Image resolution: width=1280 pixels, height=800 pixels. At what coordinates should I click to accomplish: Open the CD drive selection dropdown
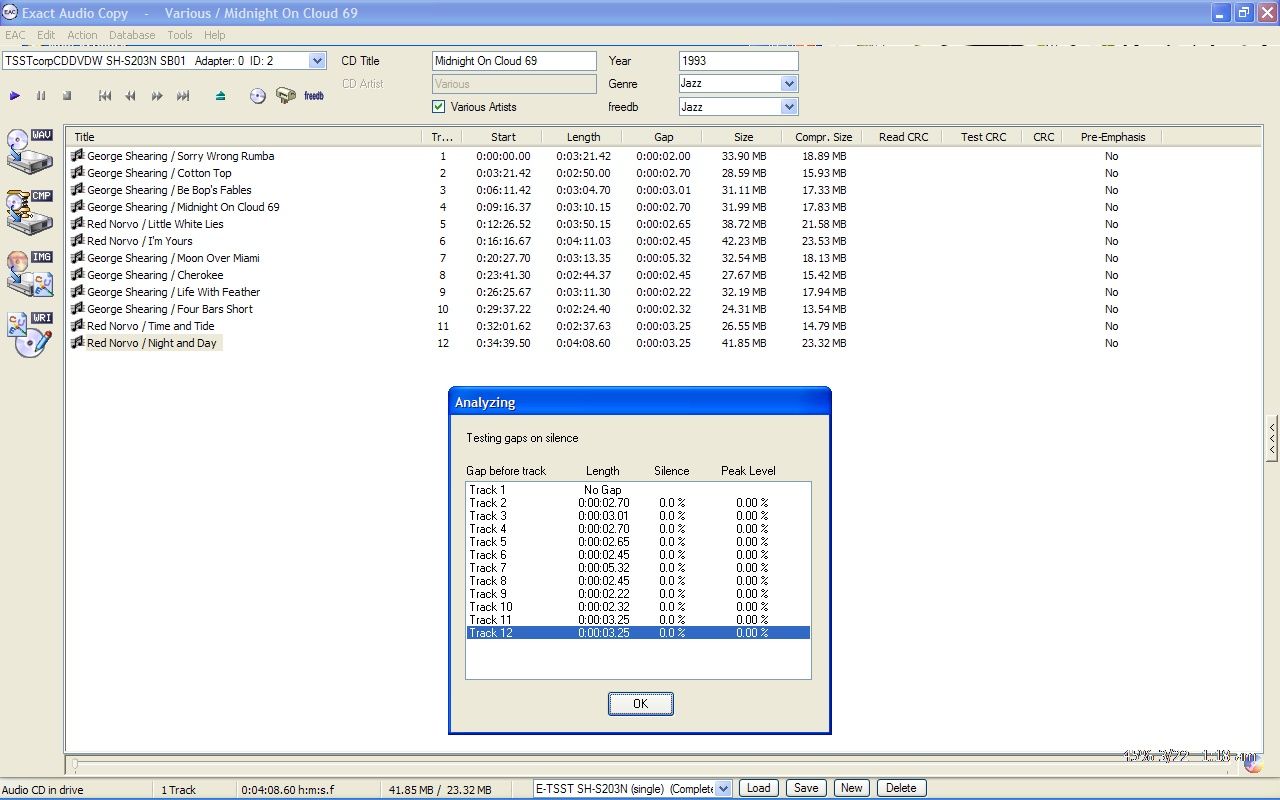click(317, 61)
